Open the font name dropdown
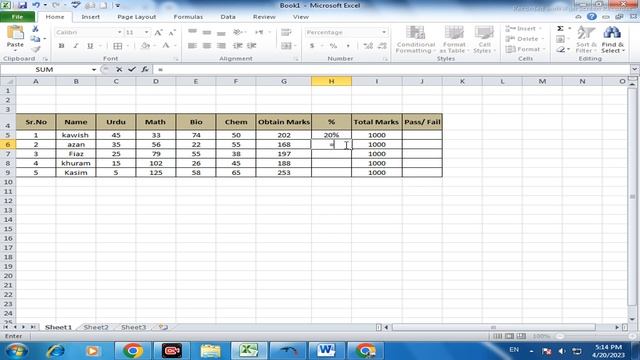Screen dimensions: 640x360 click(x=119, y=32)
